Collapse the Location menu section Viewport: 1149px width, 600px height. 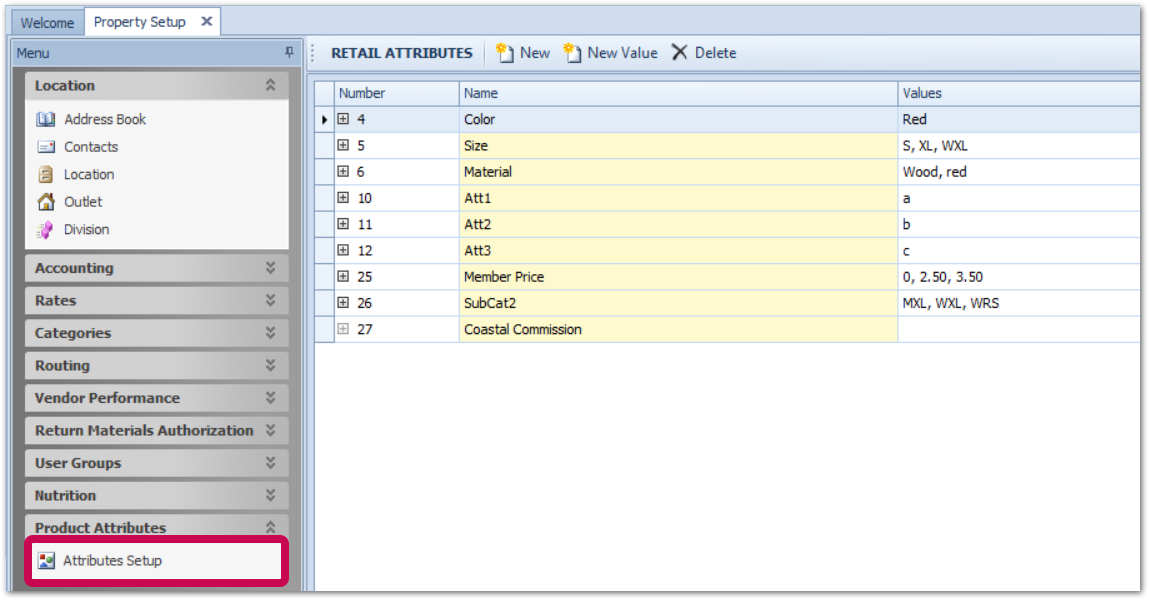click(270, 86)
